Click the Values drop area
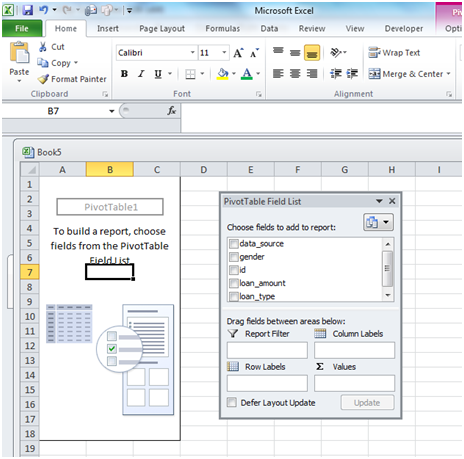 tap(354, 383)
